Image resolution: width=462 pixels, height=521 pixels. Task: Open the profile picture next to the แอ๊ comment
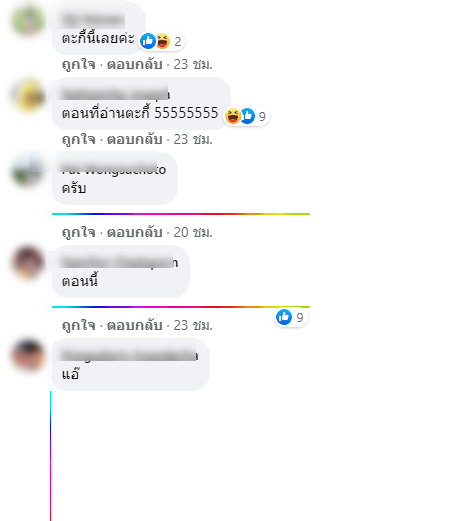[x=28, y=355]
